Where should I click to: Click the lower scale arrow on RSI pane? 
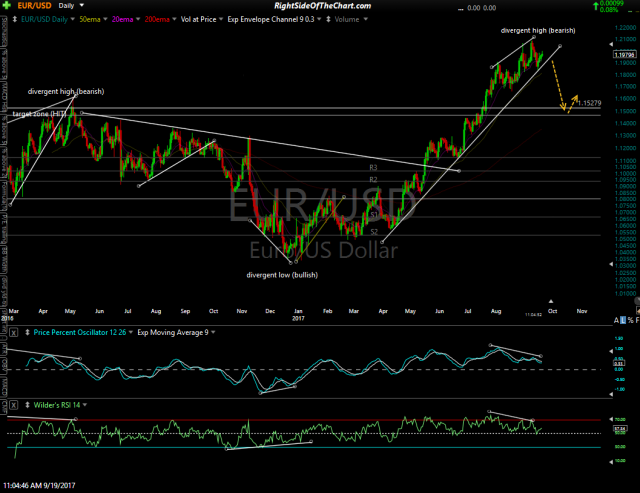coord(611,462)
